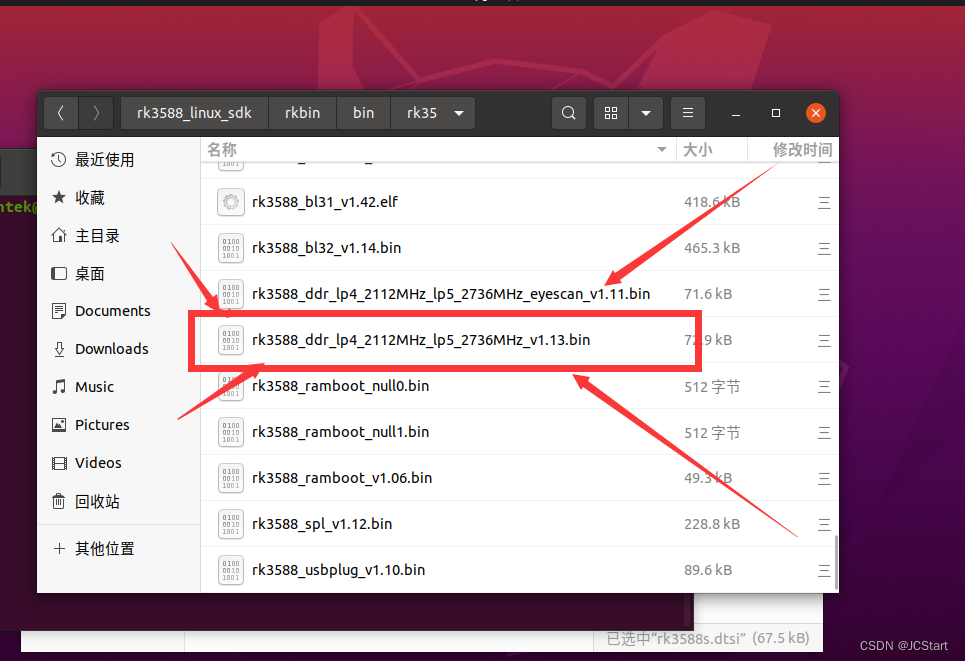Click the 228.8 kB size cell
965x661 pixels.
[712, 524]
